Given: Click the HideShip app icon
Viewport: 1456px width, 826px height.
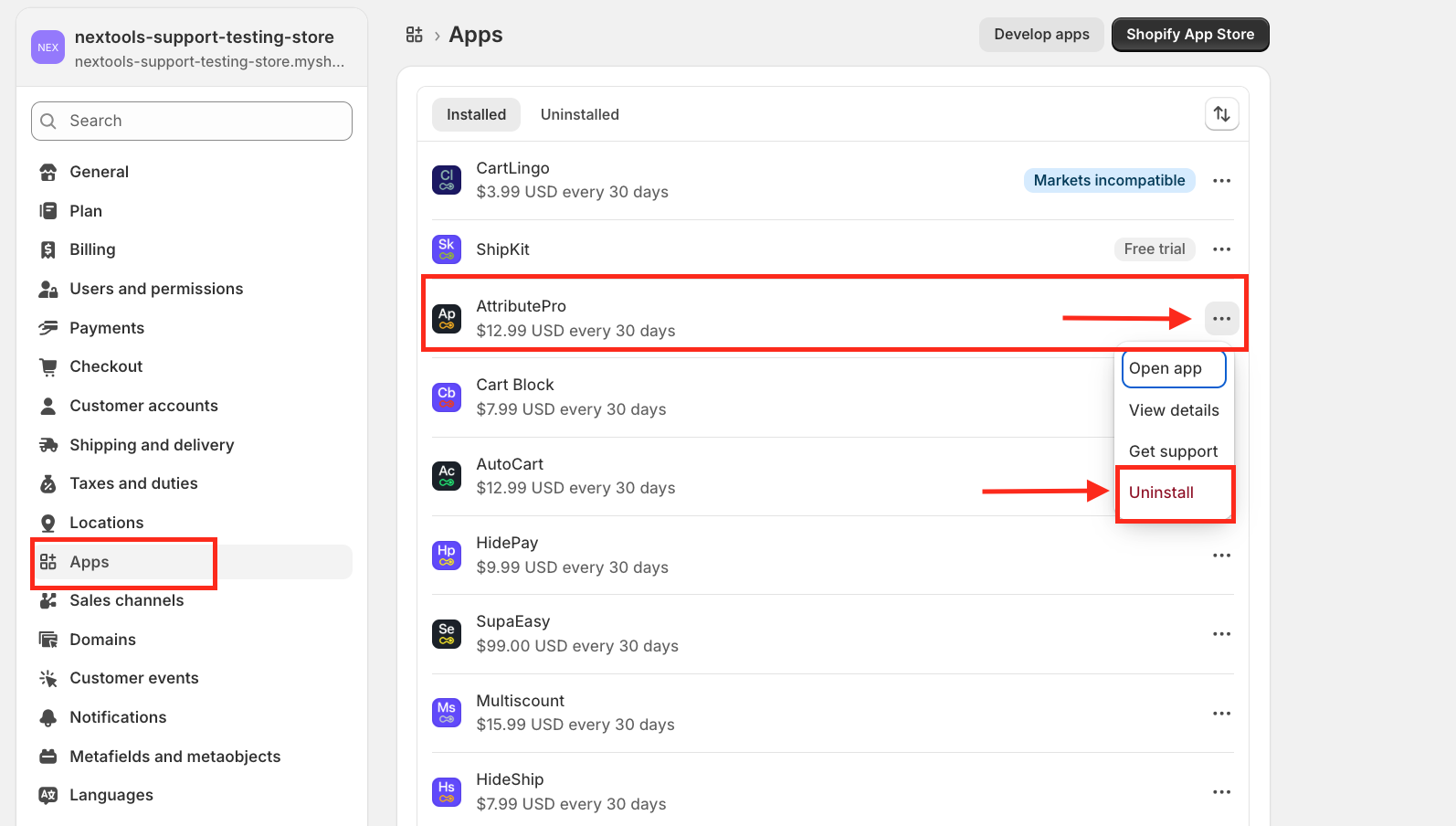Looking at the screenshot, I should 447,791.
